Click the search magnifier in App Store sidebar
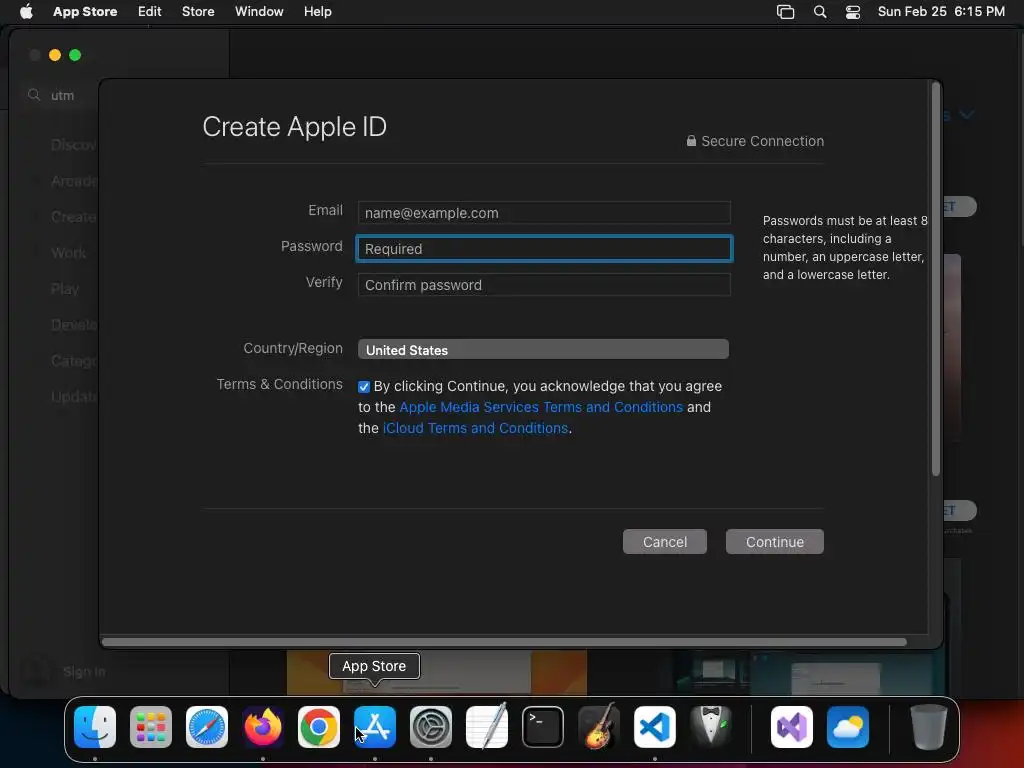1024x768 pixels. coord(34,95)
